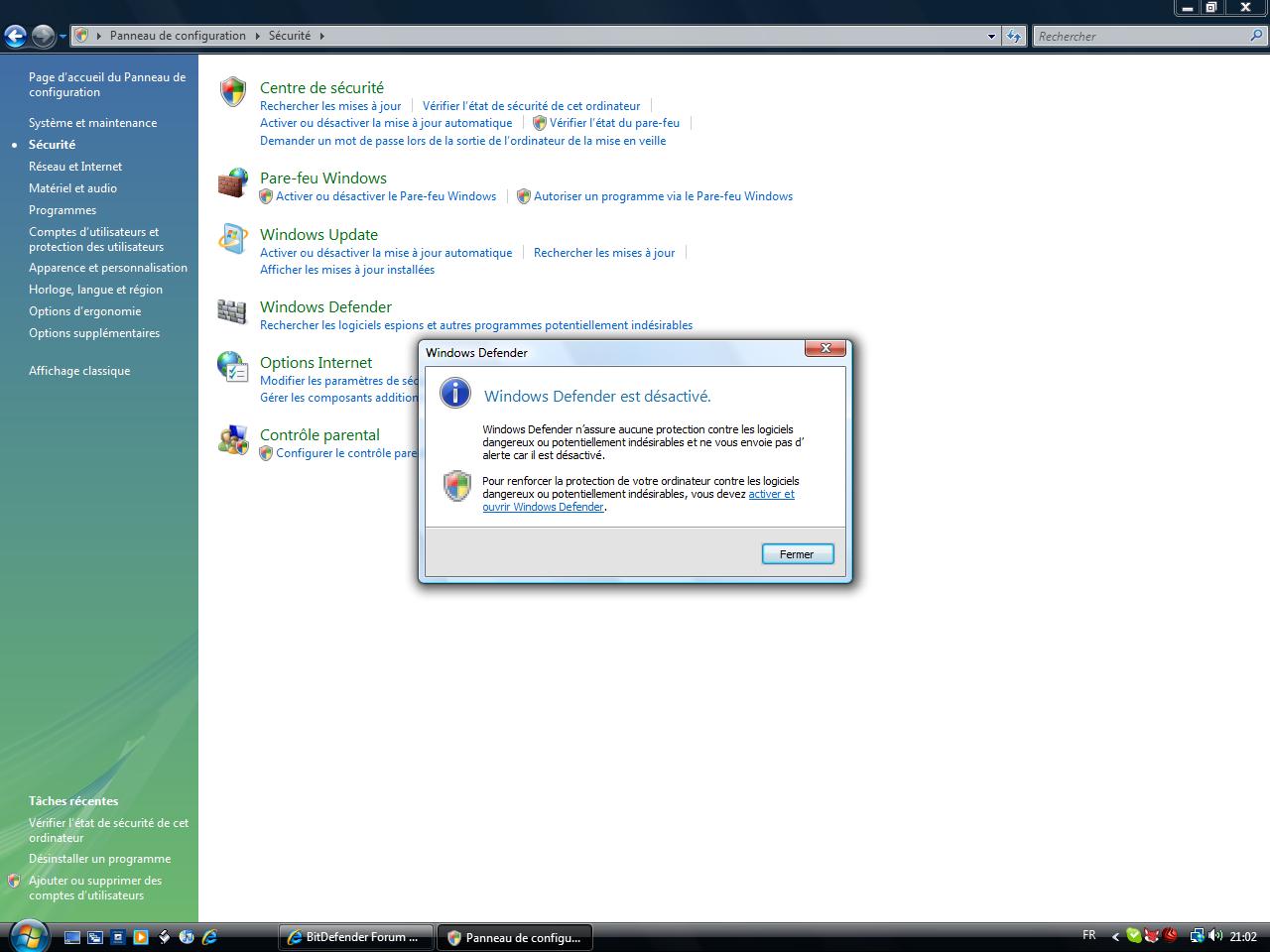Image resolution: width=1270 pixels, height=952 pixels.
Task: Click the green Skype tray icon
Action: point(1133,935)
